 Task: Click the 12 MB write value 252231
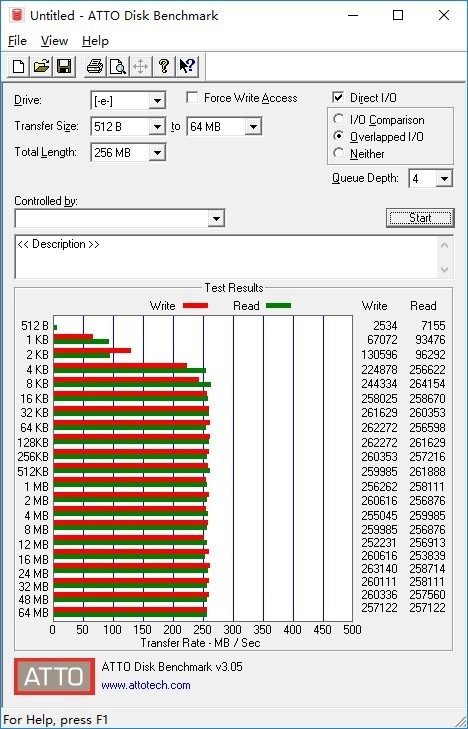pyautogui.click(x=379, y=543)
